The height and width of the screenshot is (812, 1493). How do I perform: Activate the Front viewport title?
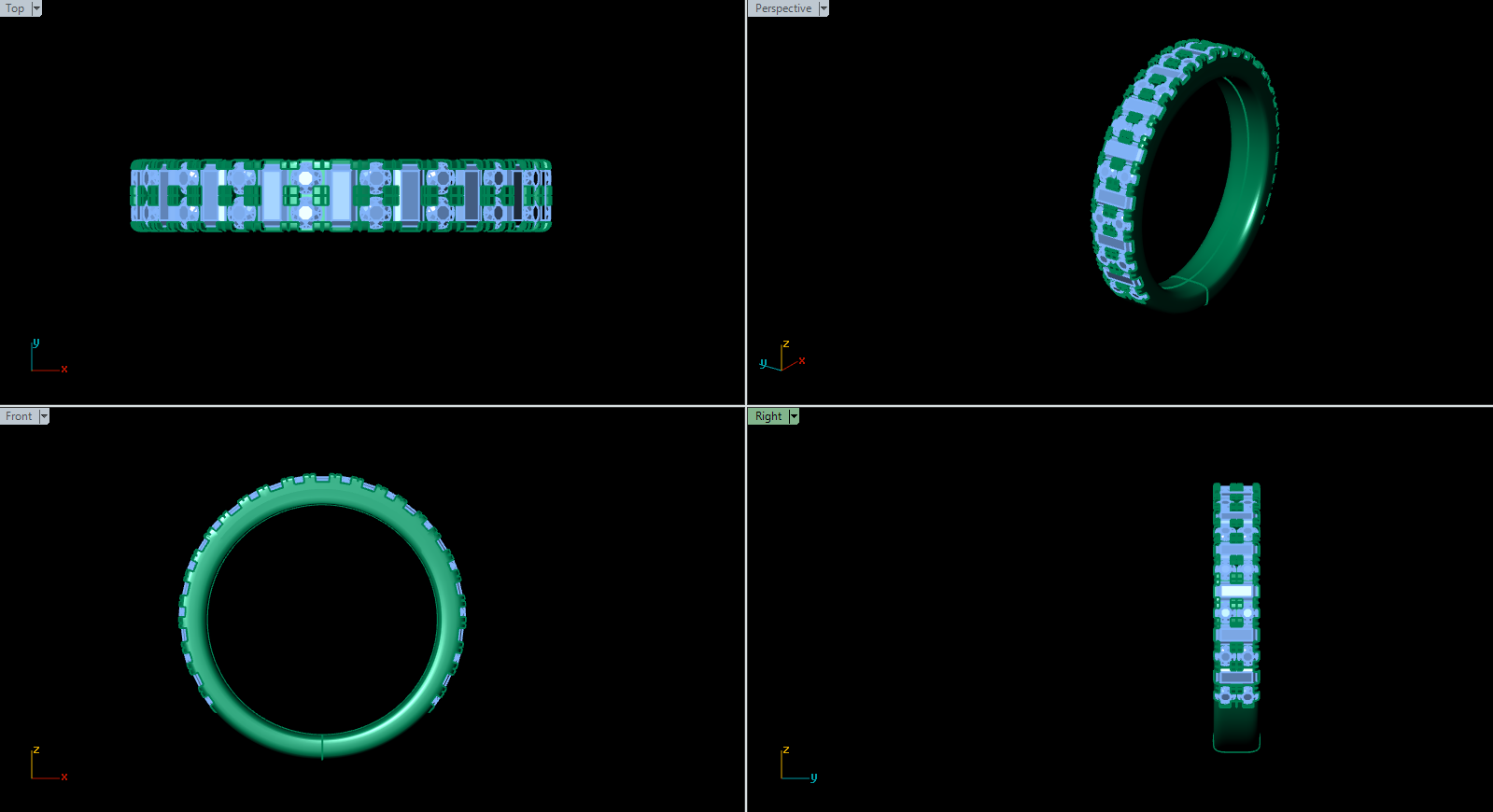tap(19, 416)
